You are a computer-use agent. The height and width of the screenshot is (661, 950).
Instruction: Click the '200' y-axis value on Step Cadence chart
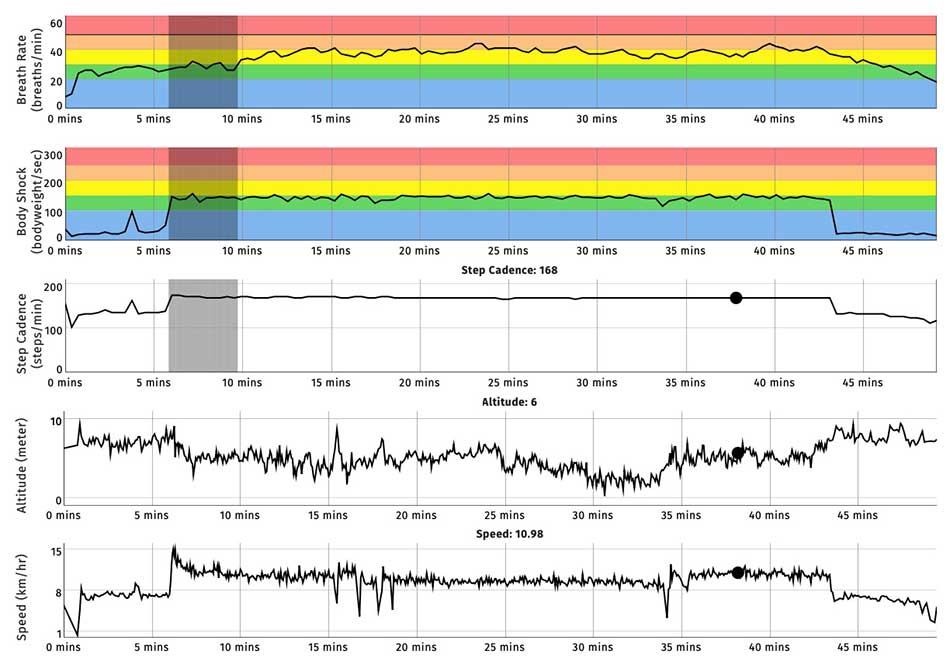pos(53,287)
